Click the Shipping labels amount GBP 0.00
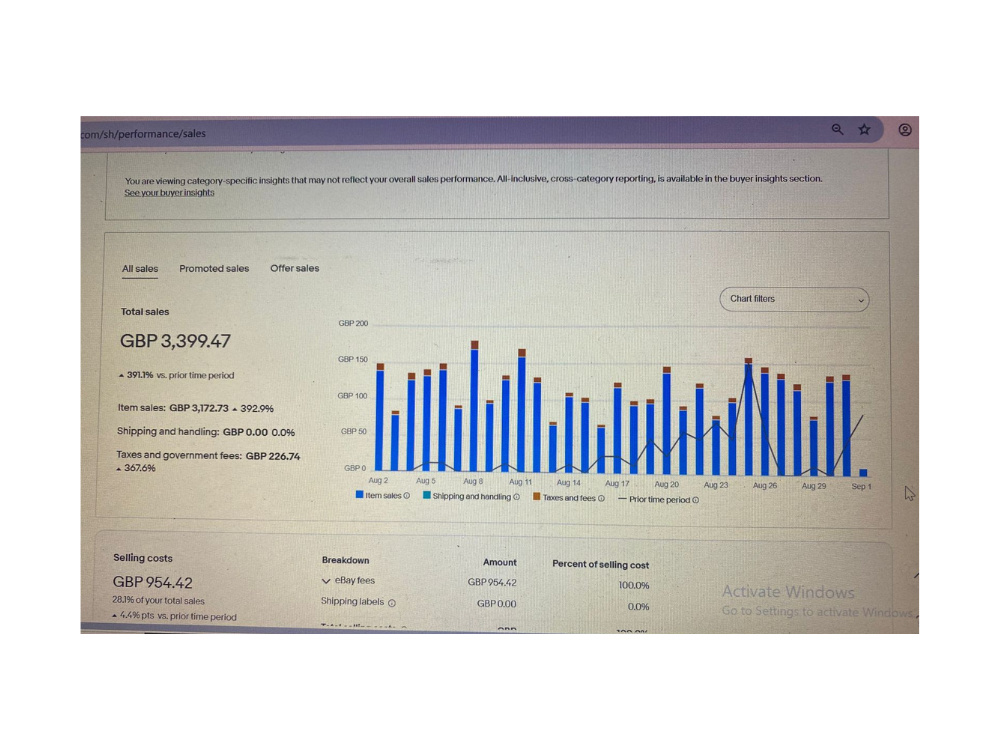The width and height of the screenshot is (1000, 750). (496, 603)
